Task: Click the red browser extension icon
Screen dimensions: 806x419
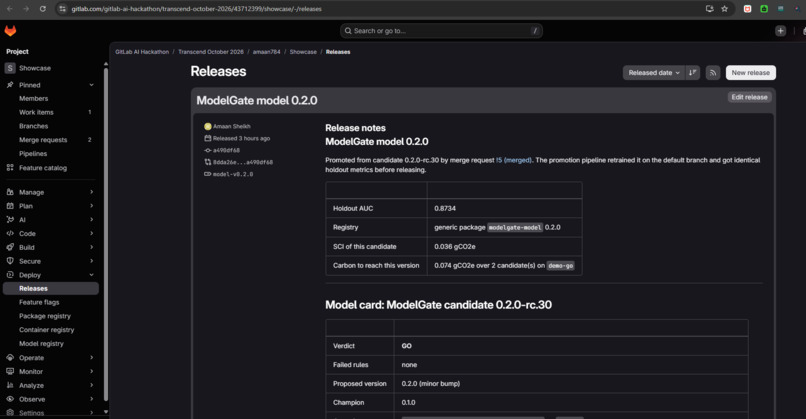Action: click(x=747, y=9)
